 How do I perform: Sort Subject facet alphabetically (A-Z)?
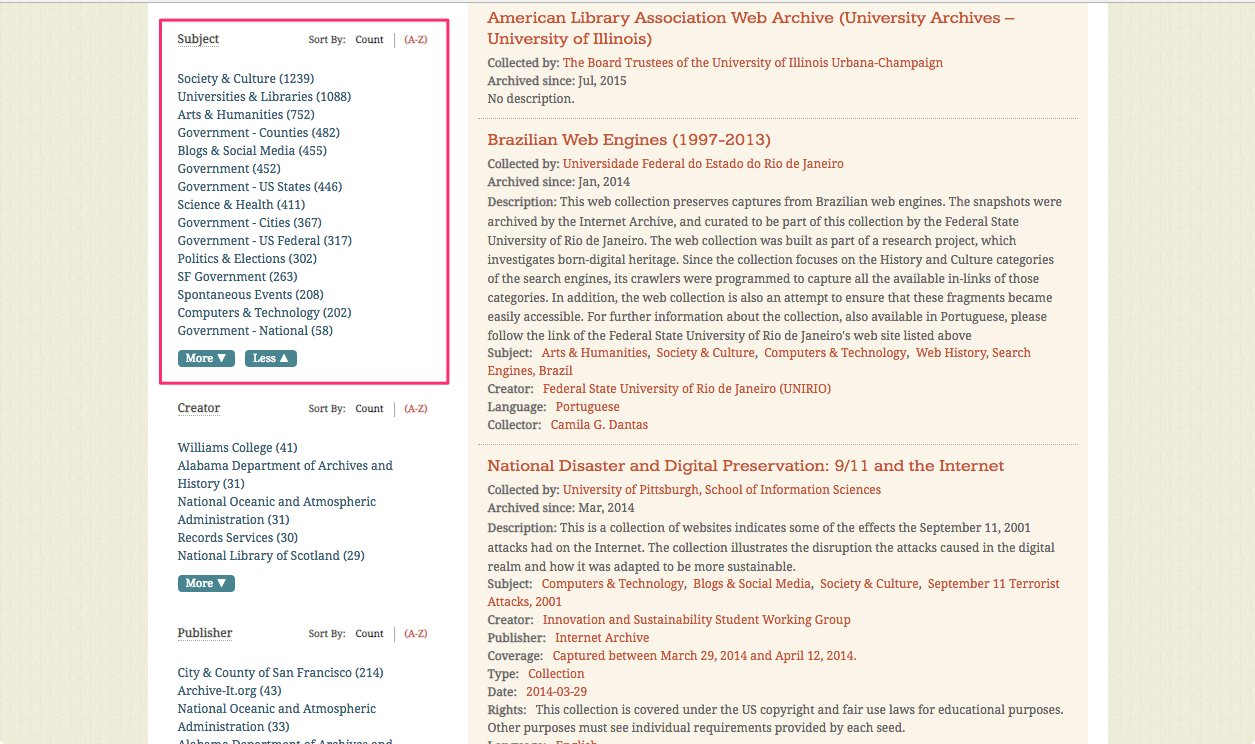(x=415, y=40)
